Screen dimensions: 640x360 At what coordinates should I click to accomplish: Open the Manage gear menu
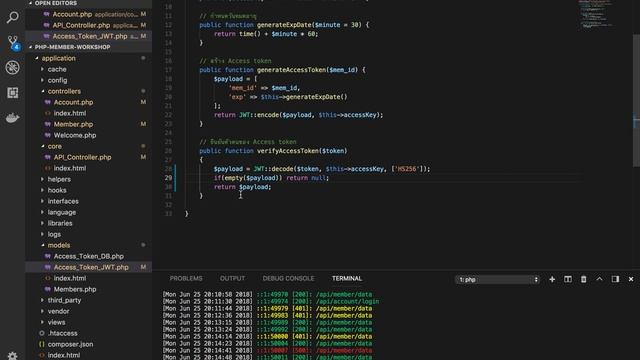click(x=12, y=356)
